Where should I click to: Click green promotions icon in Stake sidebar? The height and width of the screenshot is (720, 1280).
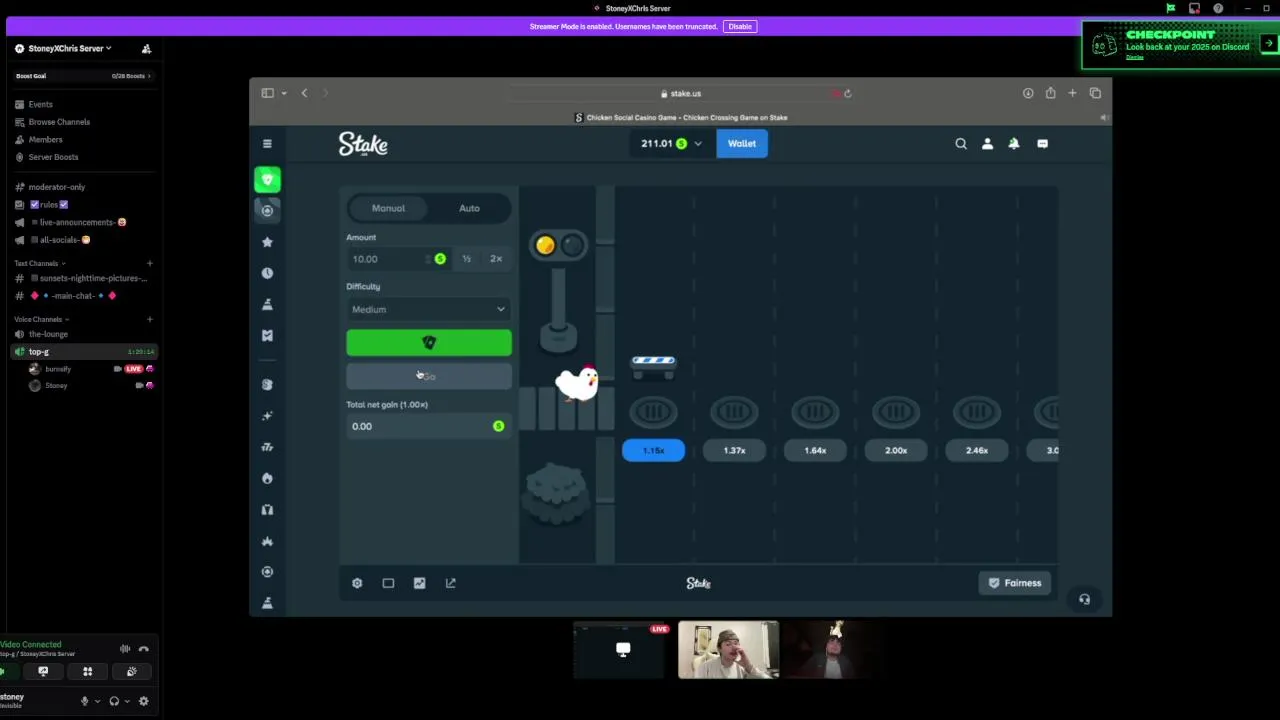pyautogui.click(x=267, y=180)
